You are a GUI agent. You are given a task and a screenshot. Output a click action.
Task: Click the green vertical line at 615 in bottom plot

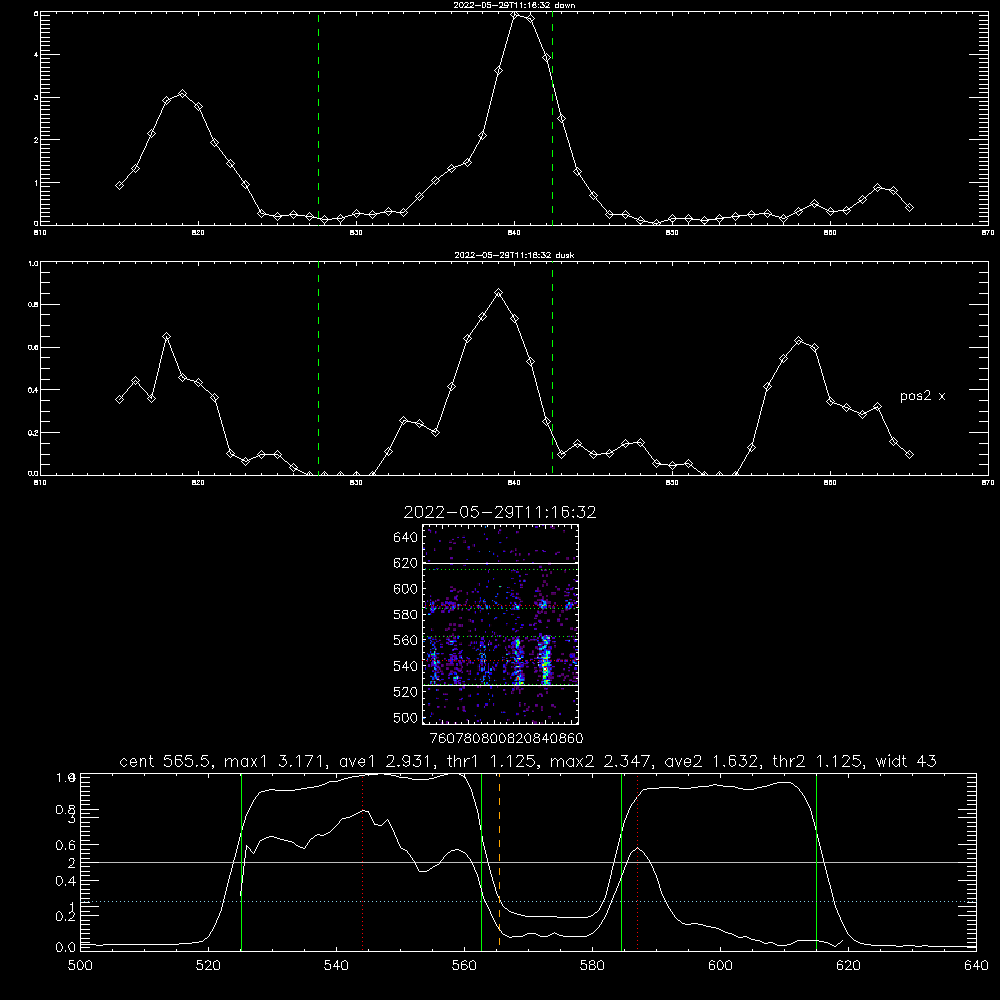(816, 862)
